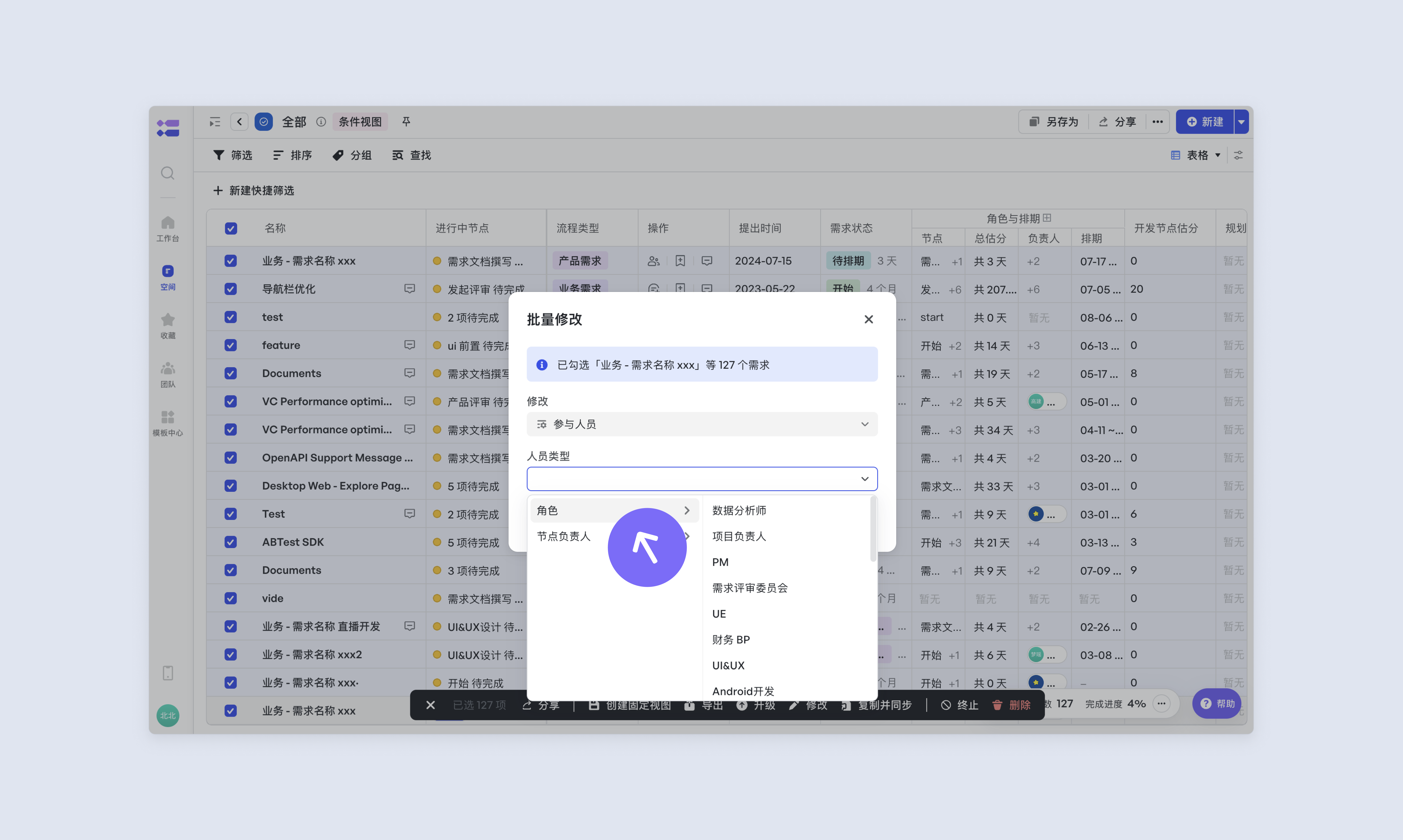The height and width of the screenshot is (840, 1403).
Task: Click the back arrow in the header
Action: 239,122
